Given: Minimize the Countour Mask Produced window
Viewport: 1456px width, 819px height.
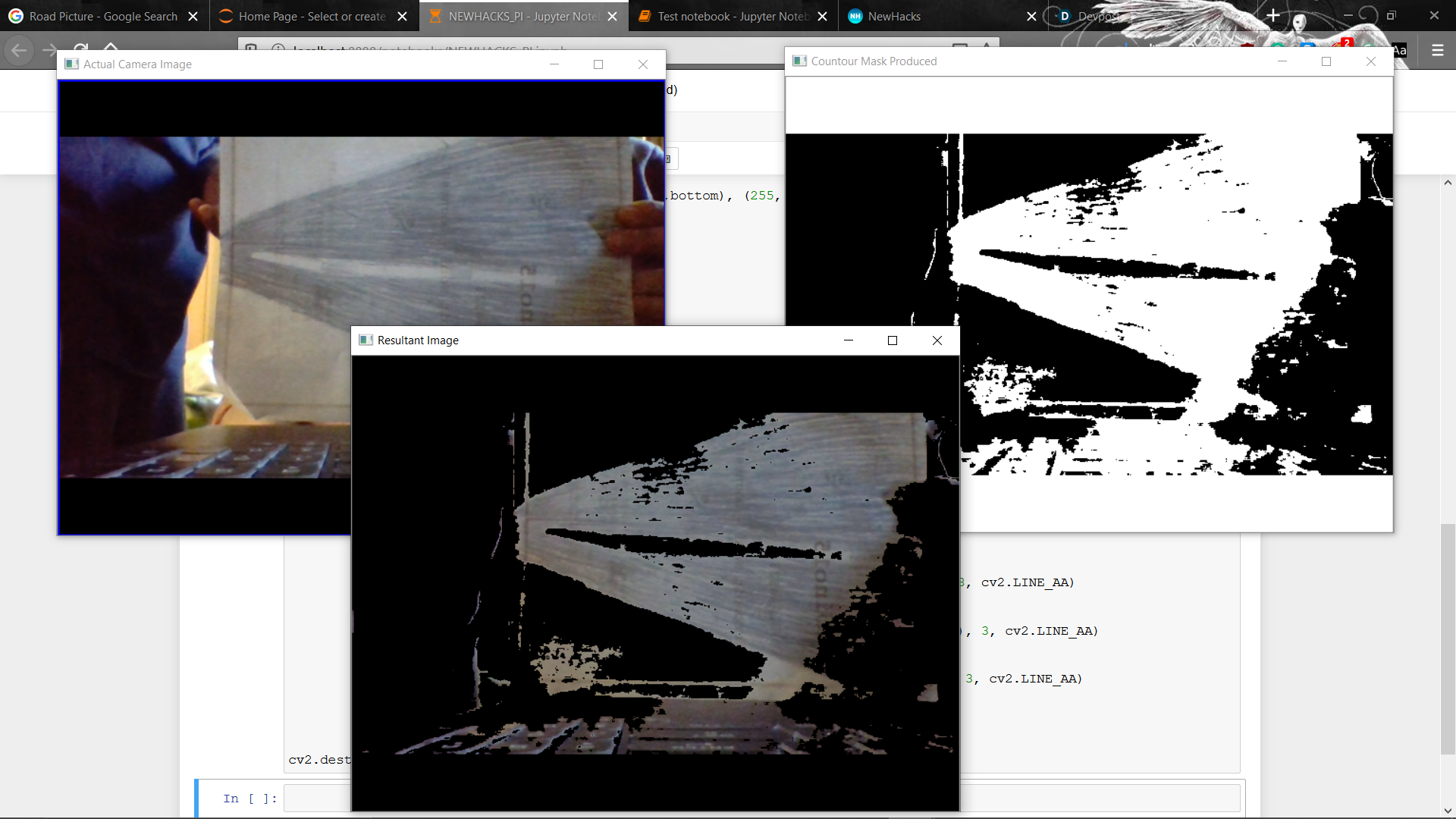Looking at the screenshot, I should [x=1282, y=61].
